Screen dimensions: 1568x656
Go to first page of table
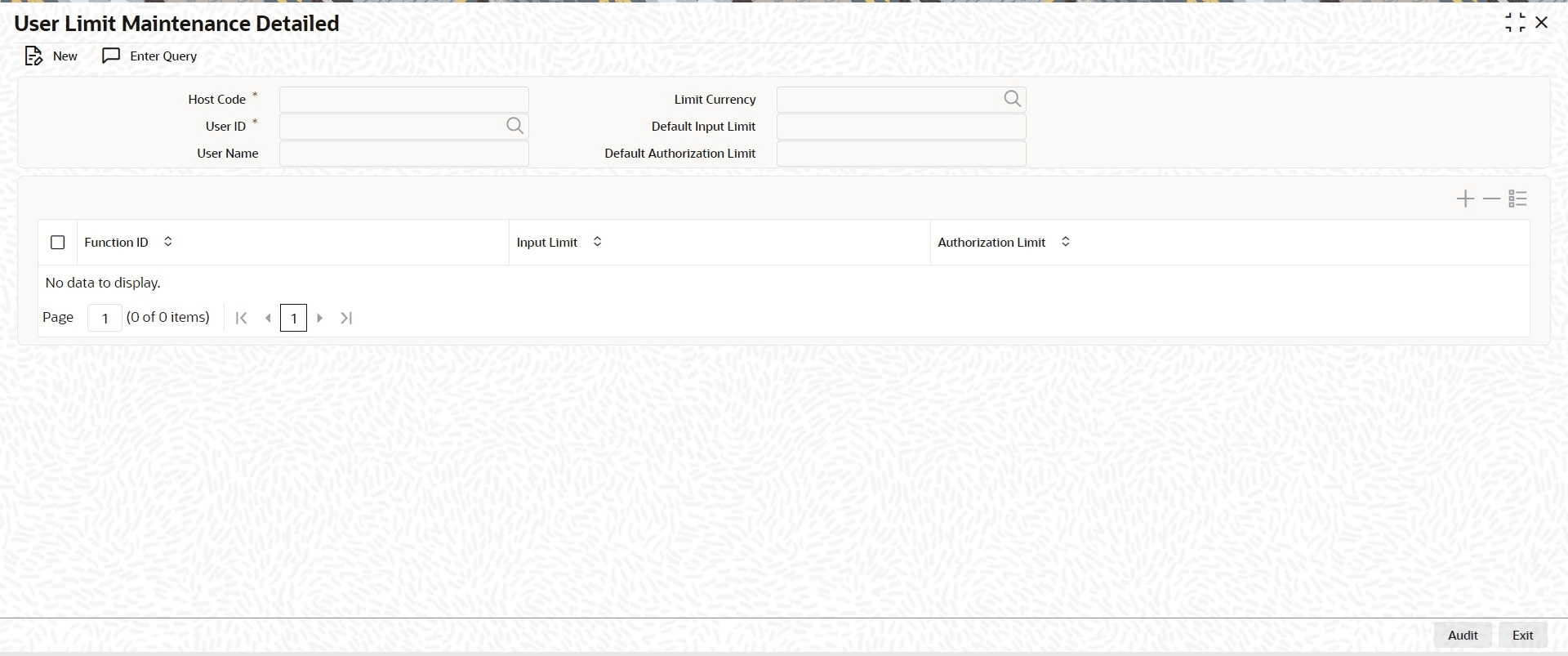241,318
